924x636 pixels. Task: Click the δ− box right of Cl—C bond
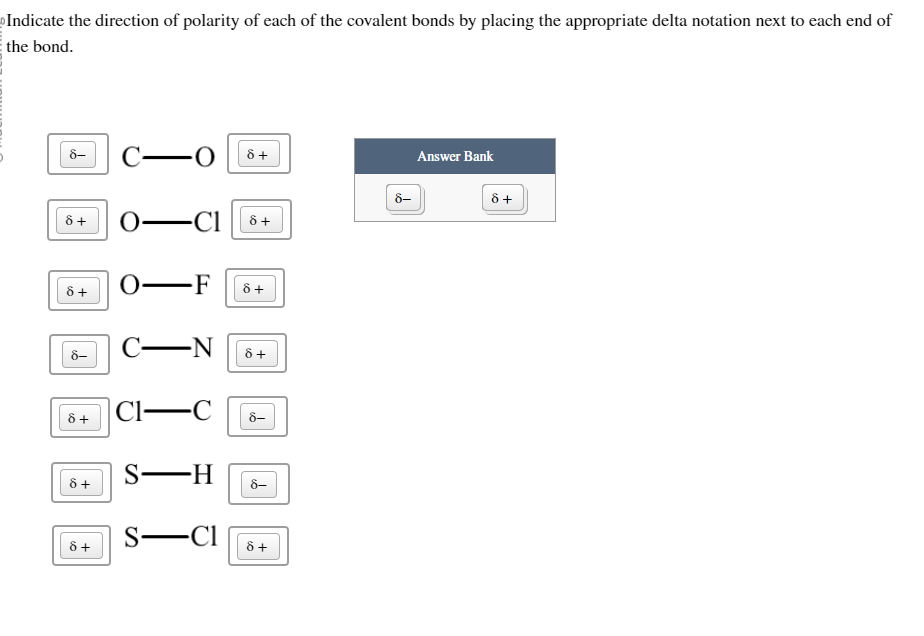260,416
